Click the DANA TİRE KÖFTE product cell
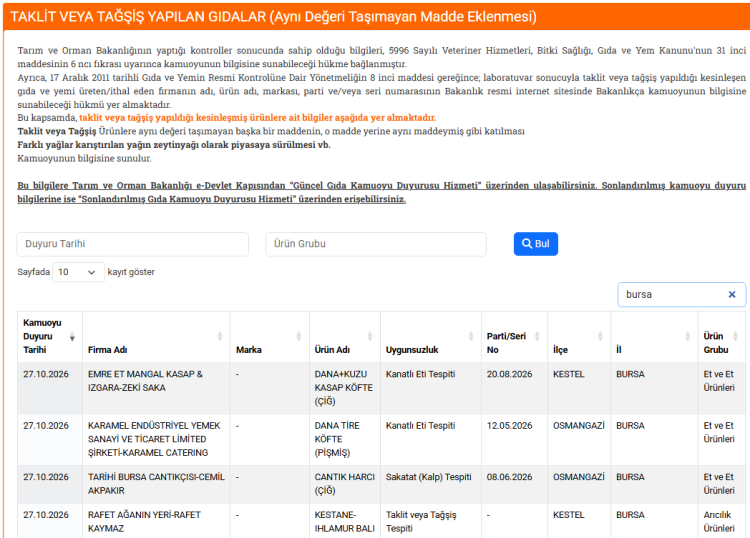The height and width of the screenshot is (538, 750). (x=344, y=439)
